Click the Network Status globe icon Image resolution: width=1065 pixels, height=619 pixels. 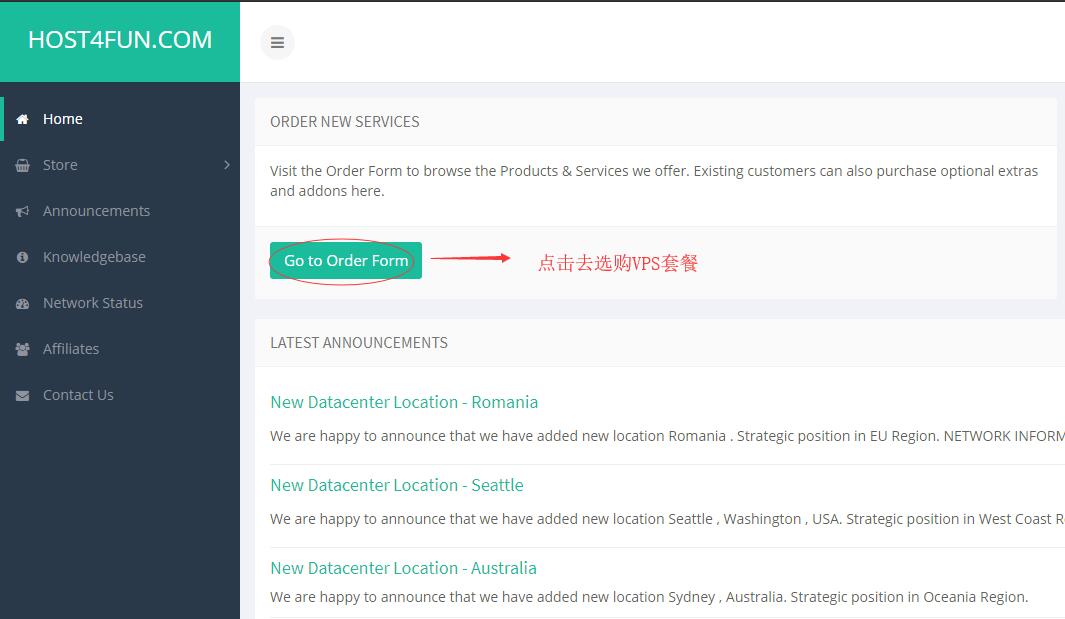[x=21, y=302]
